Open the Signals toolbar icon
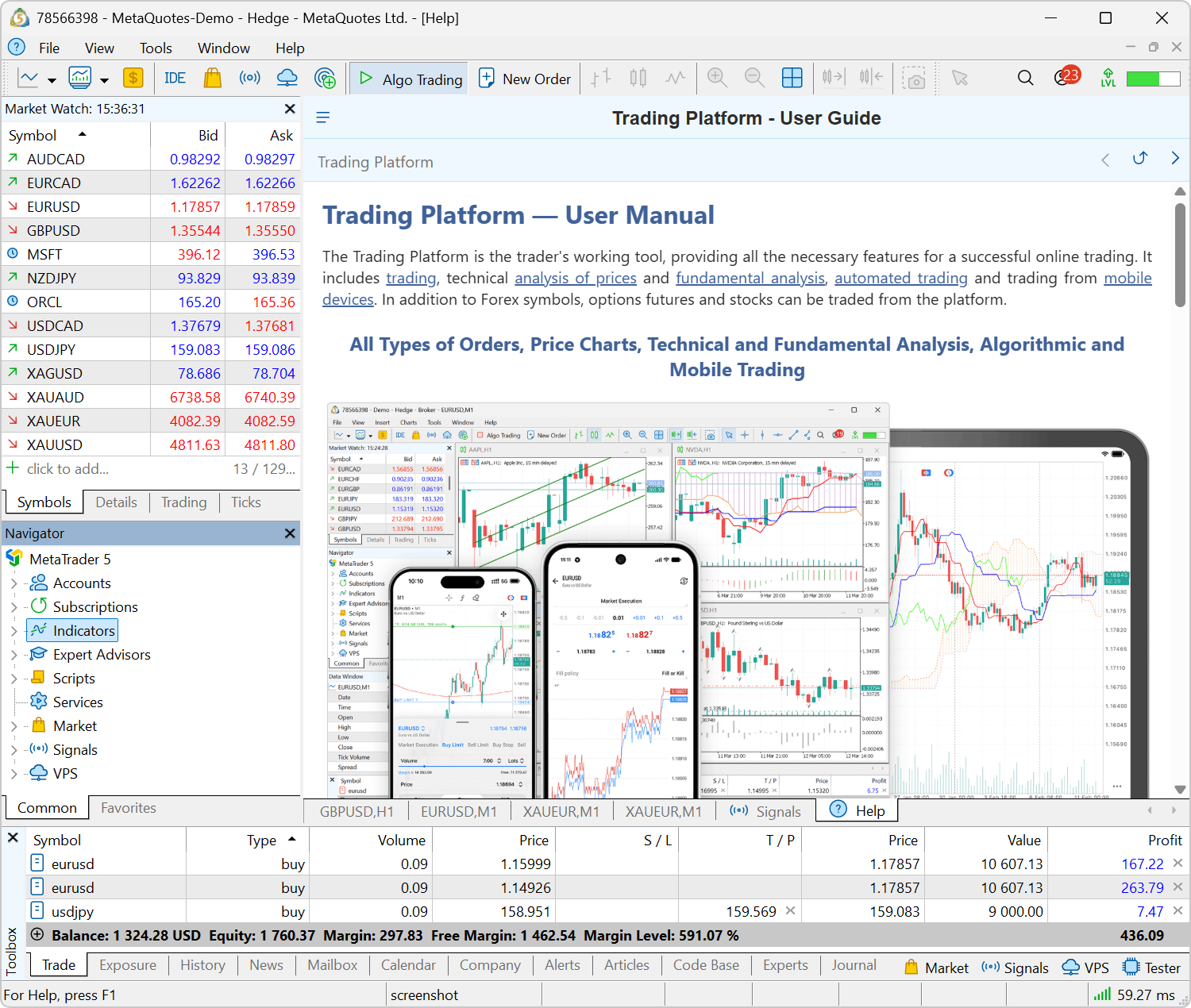This screenshot has width=1191, height=1008. [x=250, y=79]
